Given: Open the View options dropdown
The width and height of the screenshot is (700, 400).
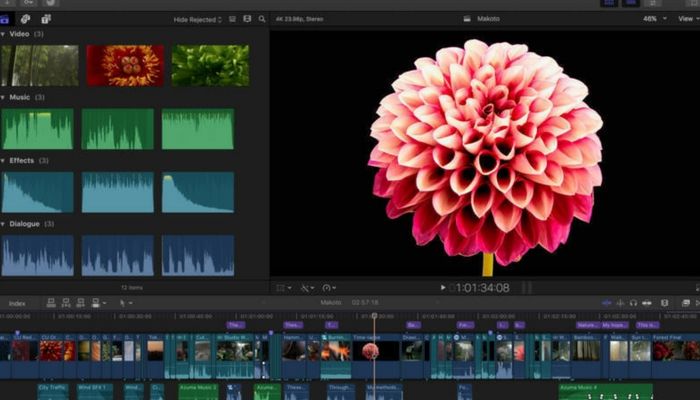Looking at the screenshot, I should click(x=685, y=19).
